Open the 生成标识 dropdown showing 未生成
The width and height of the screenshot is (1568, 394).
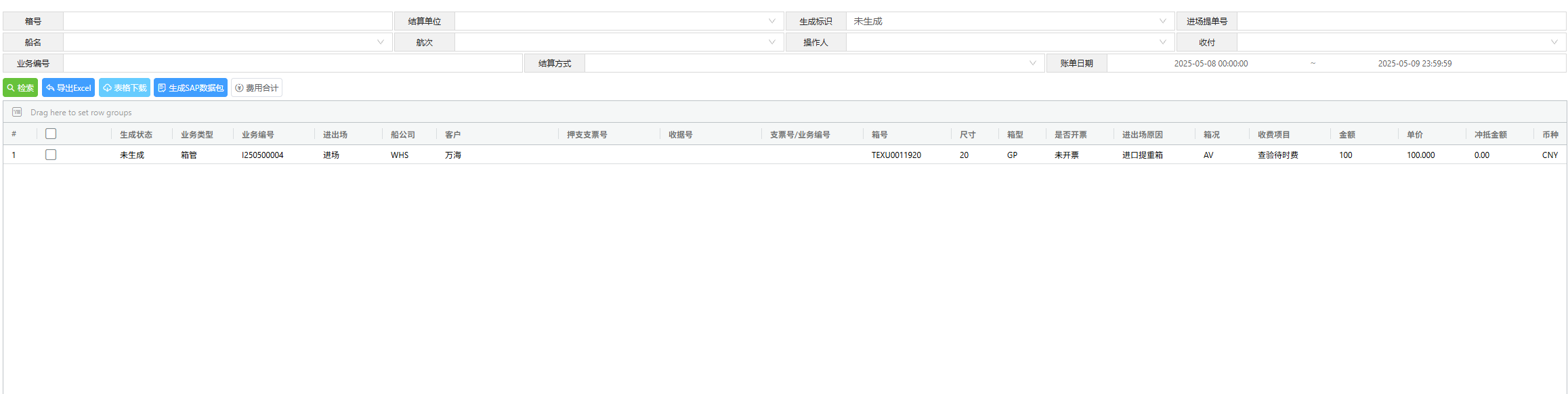pyautogui.click(x=1162, y=21)
